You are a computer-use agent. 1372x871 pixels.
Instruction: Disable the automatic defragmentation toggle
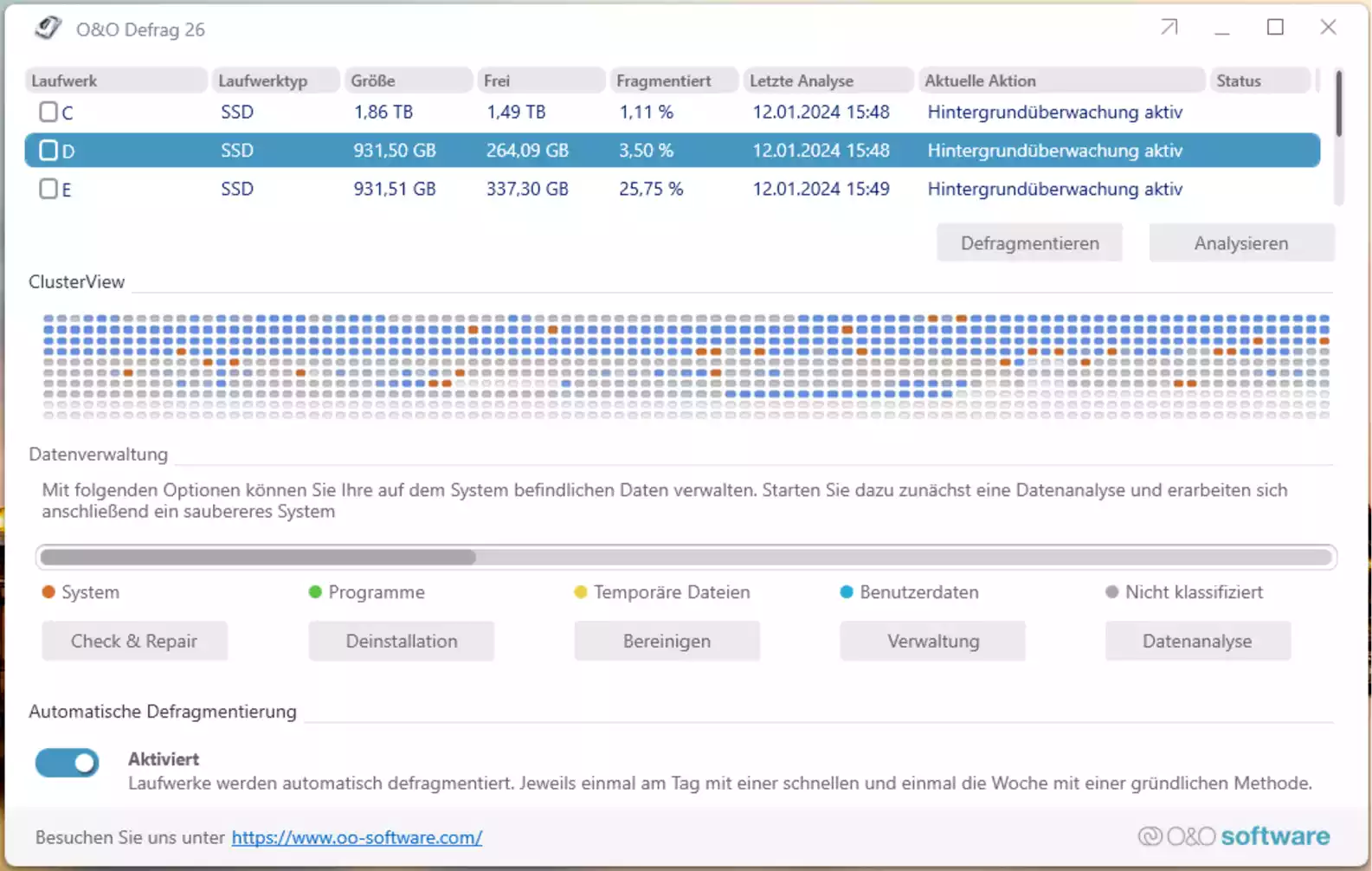(x=68, y=763)
